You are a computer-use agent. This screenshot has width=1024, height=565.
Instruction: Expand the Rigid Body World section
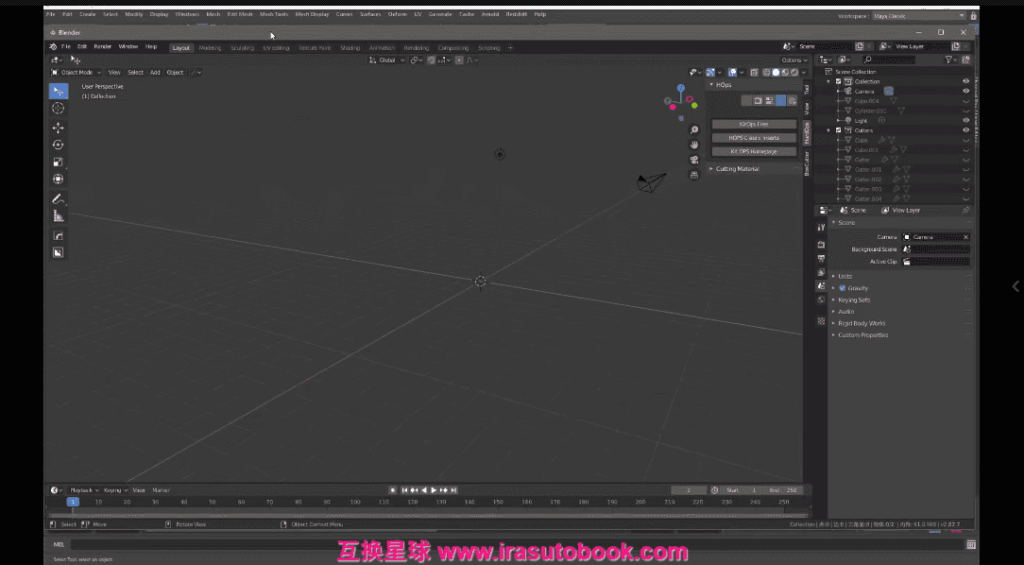pos(861,323)
